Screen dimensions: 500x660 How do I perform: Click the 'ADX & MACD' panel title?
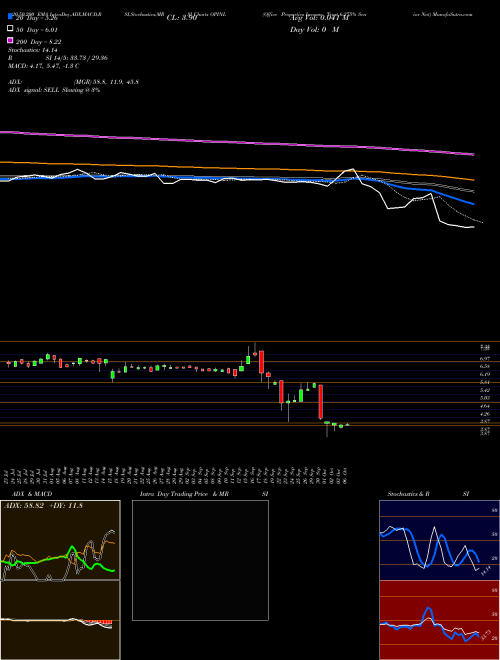click(32, 494)
